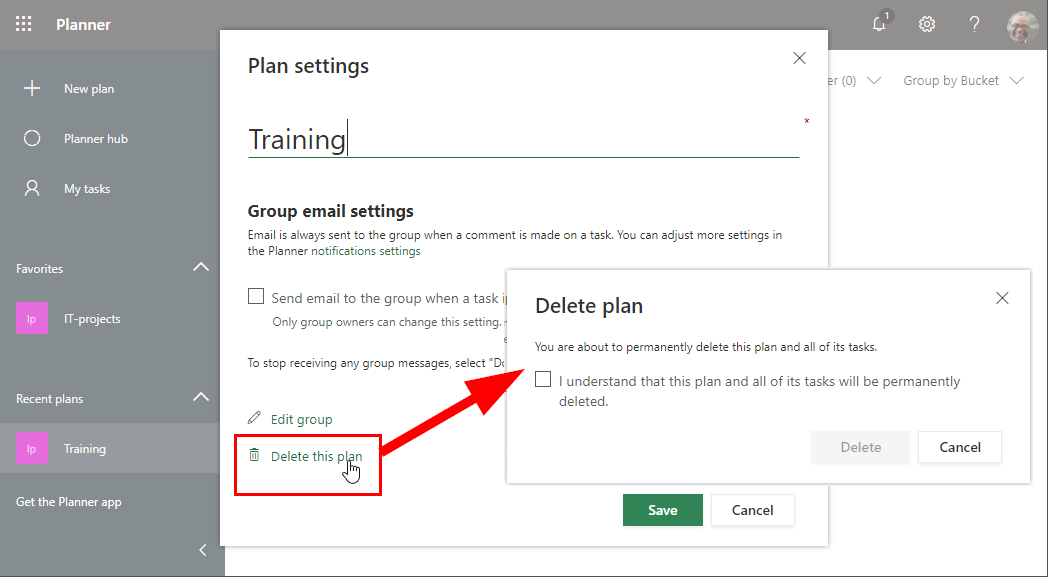
Task: Click the Group email settings heading
Action: 331,211
